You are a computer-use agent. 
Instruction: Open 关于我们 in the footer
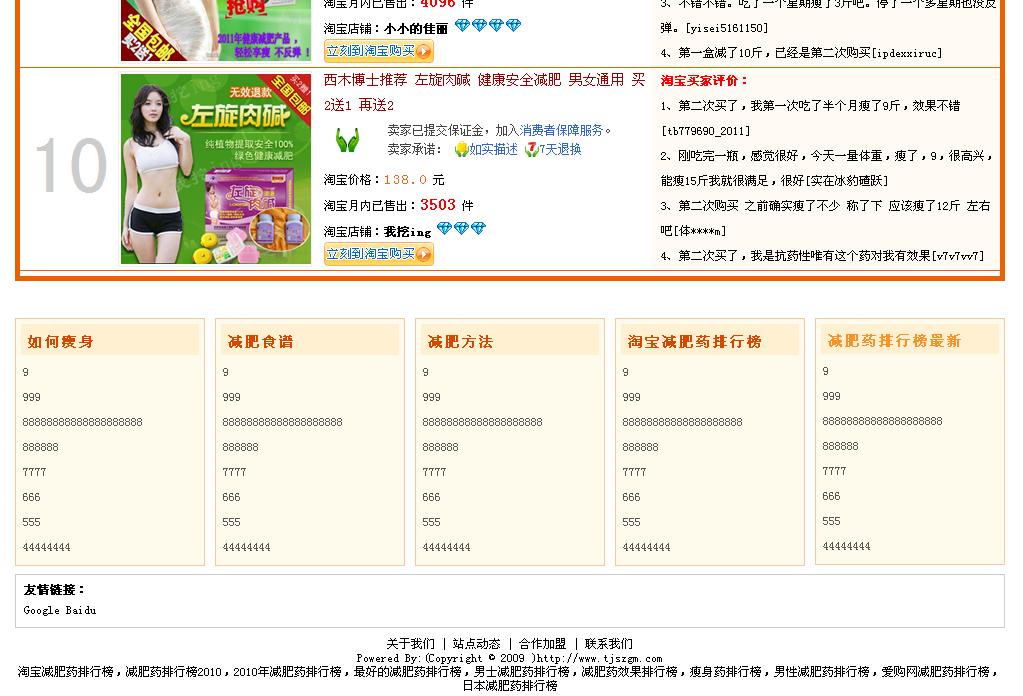tap(410, 644)
